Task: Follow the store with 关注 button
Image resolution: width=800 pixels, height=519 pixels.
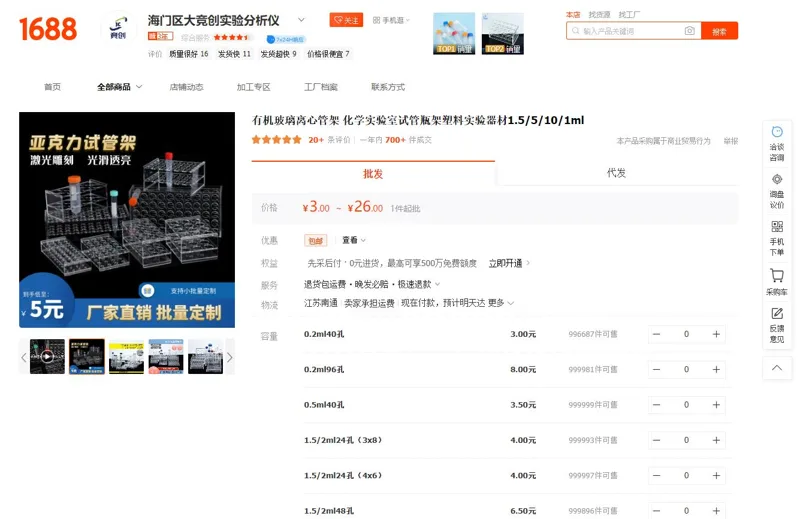Action: click(x=346, y=20)
